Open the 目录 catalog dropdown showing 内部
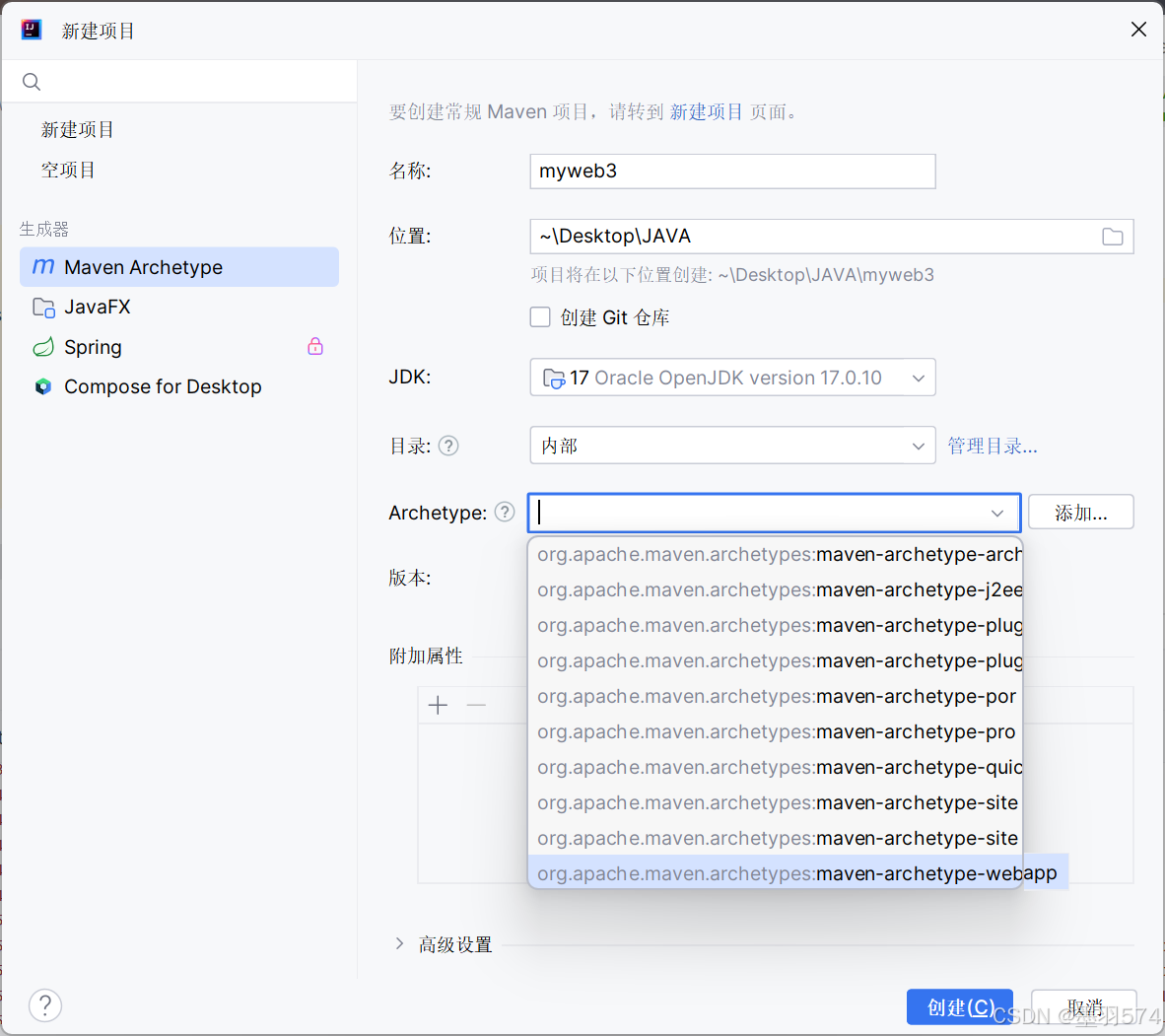The image size is (1165, 1036). point(732,446)
